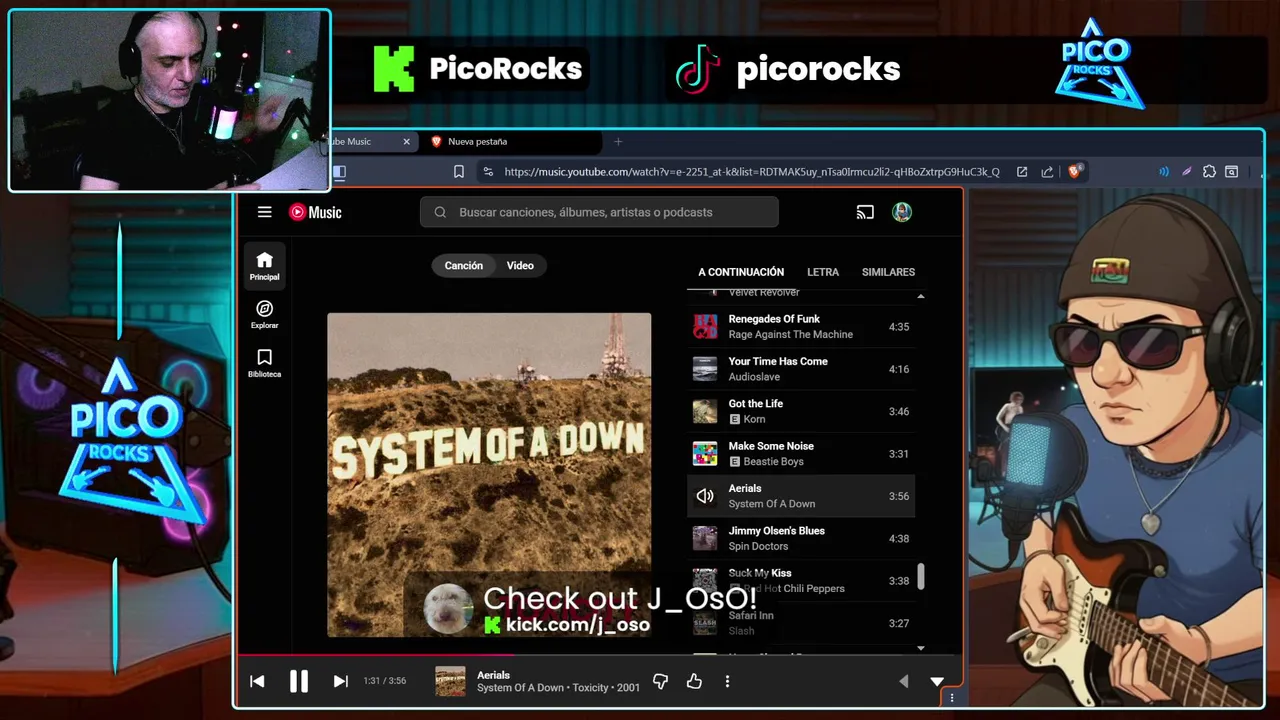Play Make Some Noise by Beastie Boys
This screenshot has height=720, width=1280.
(801, 454)
